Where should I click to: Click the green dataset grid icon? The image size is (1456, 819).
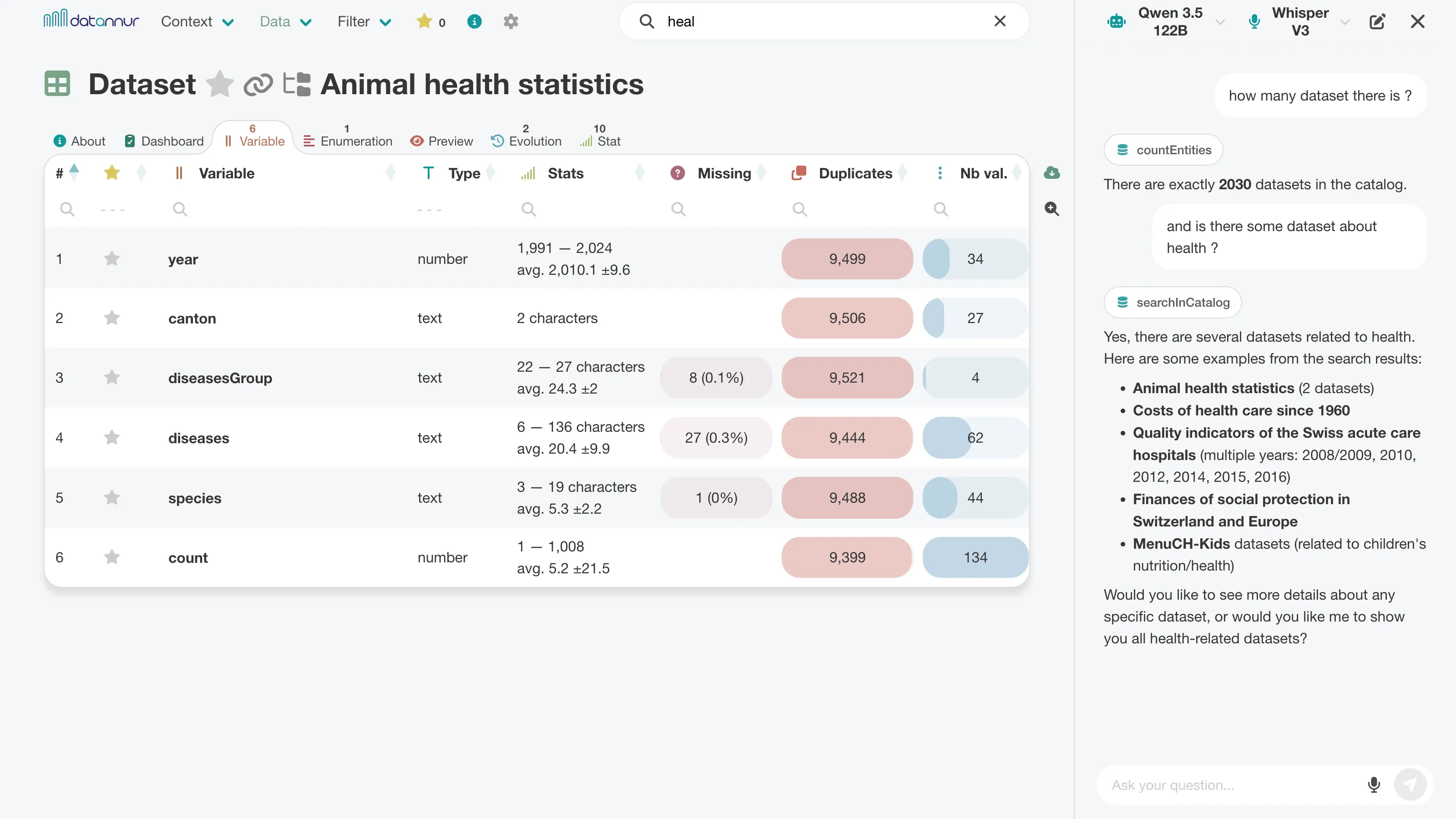(x=57, y=84)
